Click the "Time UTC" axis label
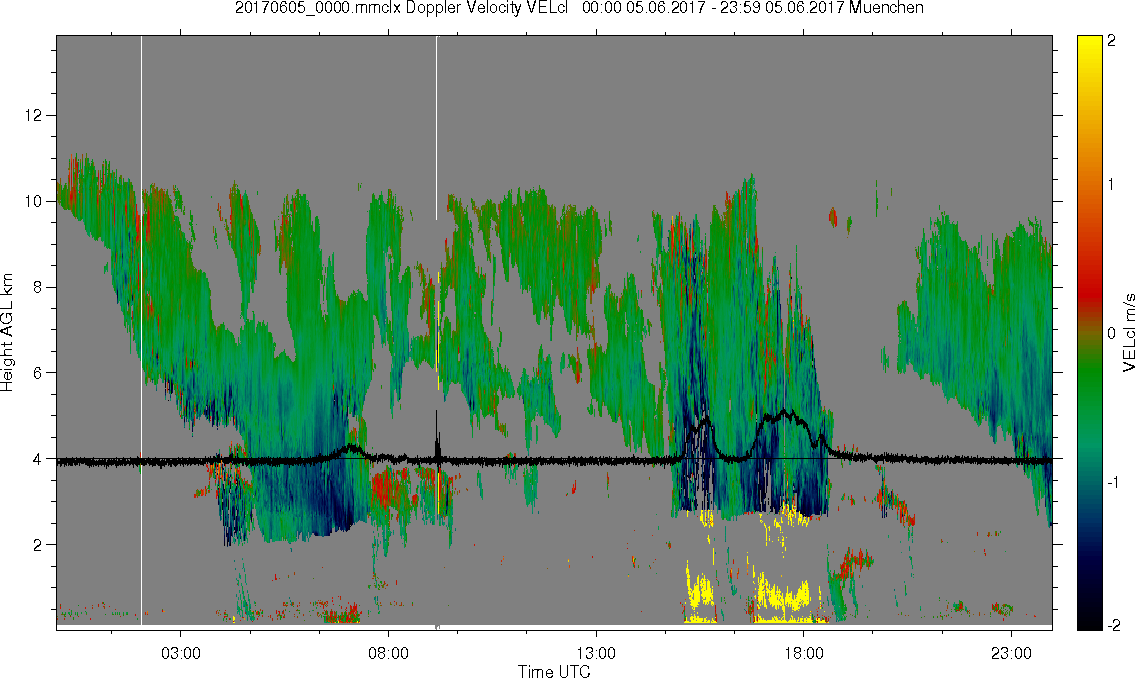1135x678 pixels. 554,671
